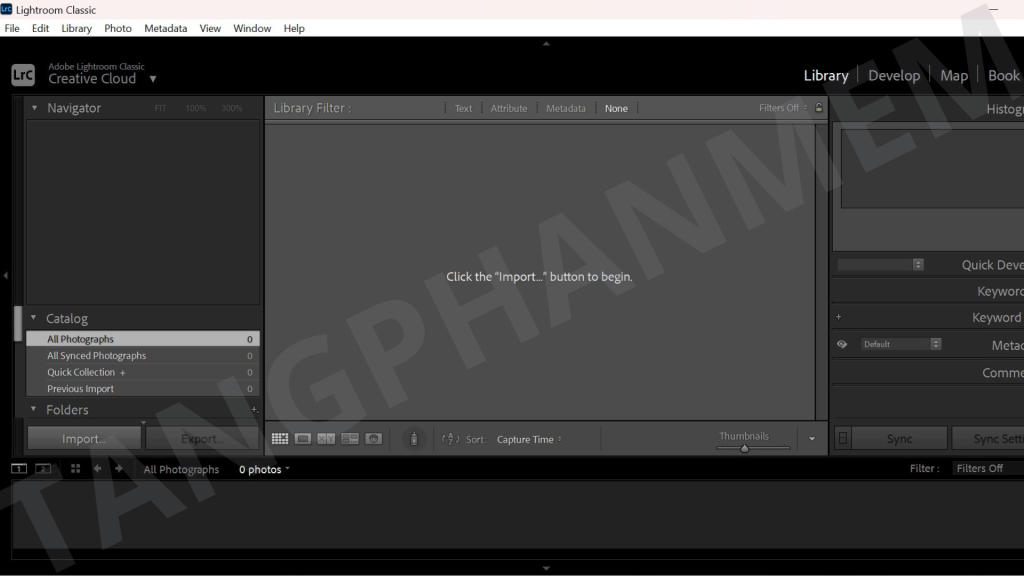Click the sort direction A-Z icon
Image resolution: width=1024 pixels, height=576 pixels.
coord(450,439)
